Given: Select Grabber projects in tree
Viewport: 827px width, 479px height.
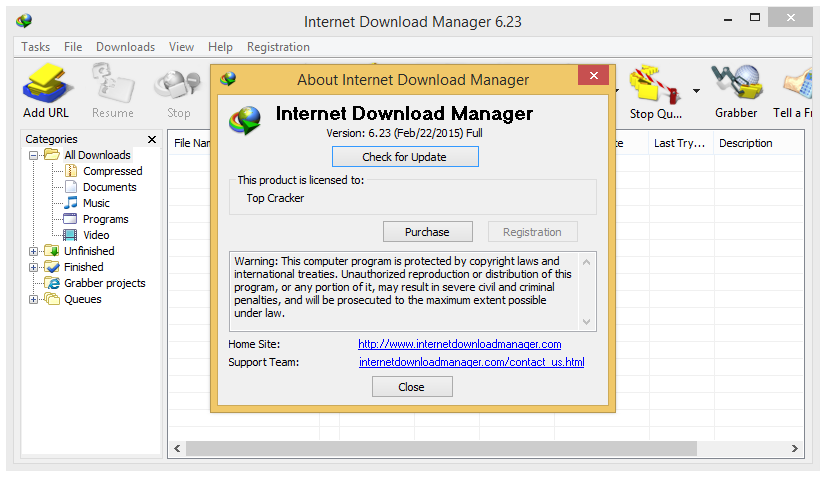Looking at the screenshot, I should [104, 283].
